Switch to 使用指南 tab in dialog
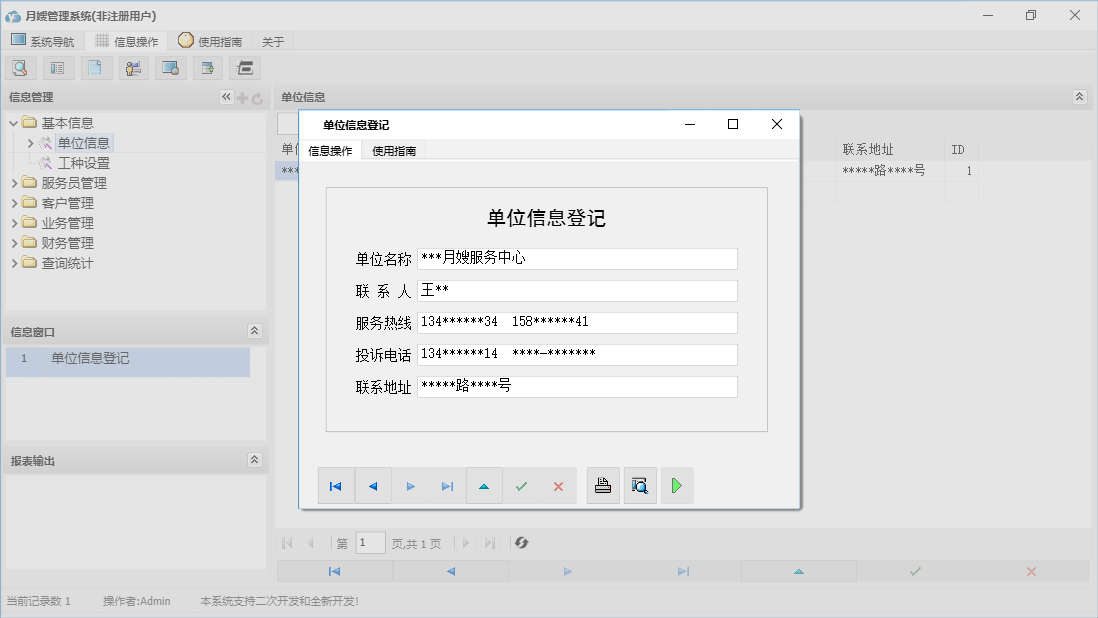This screenshot has width=1098, height=618. coord(394,150)
